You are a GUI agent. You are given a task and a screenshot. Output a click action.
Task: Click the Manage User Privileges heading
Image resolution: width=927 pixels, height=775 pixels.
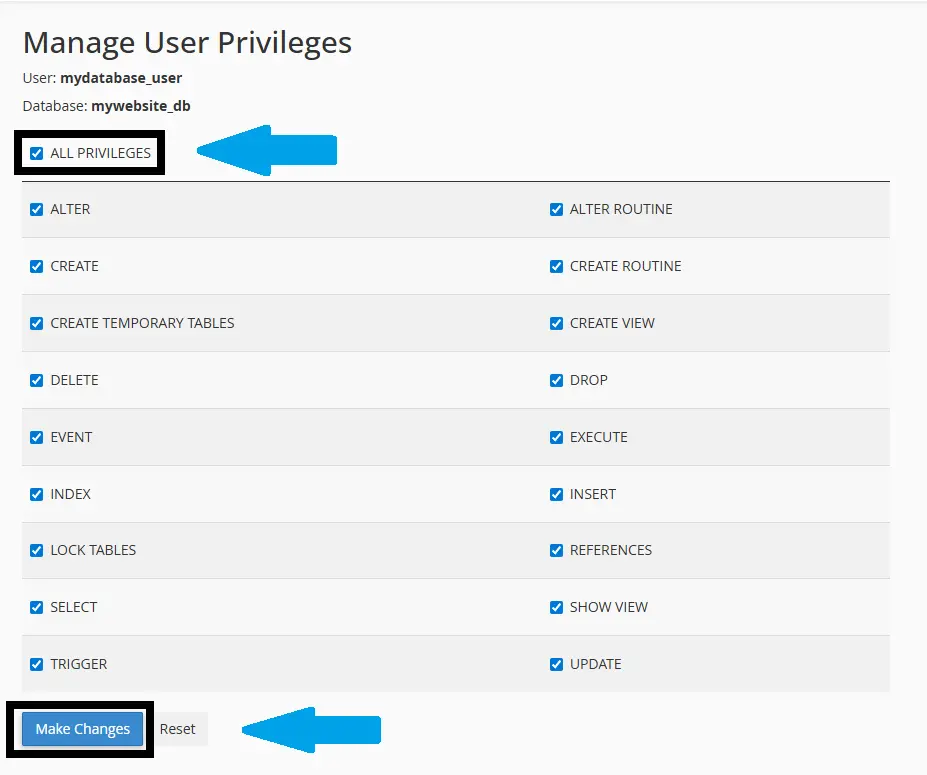[187, 43]
